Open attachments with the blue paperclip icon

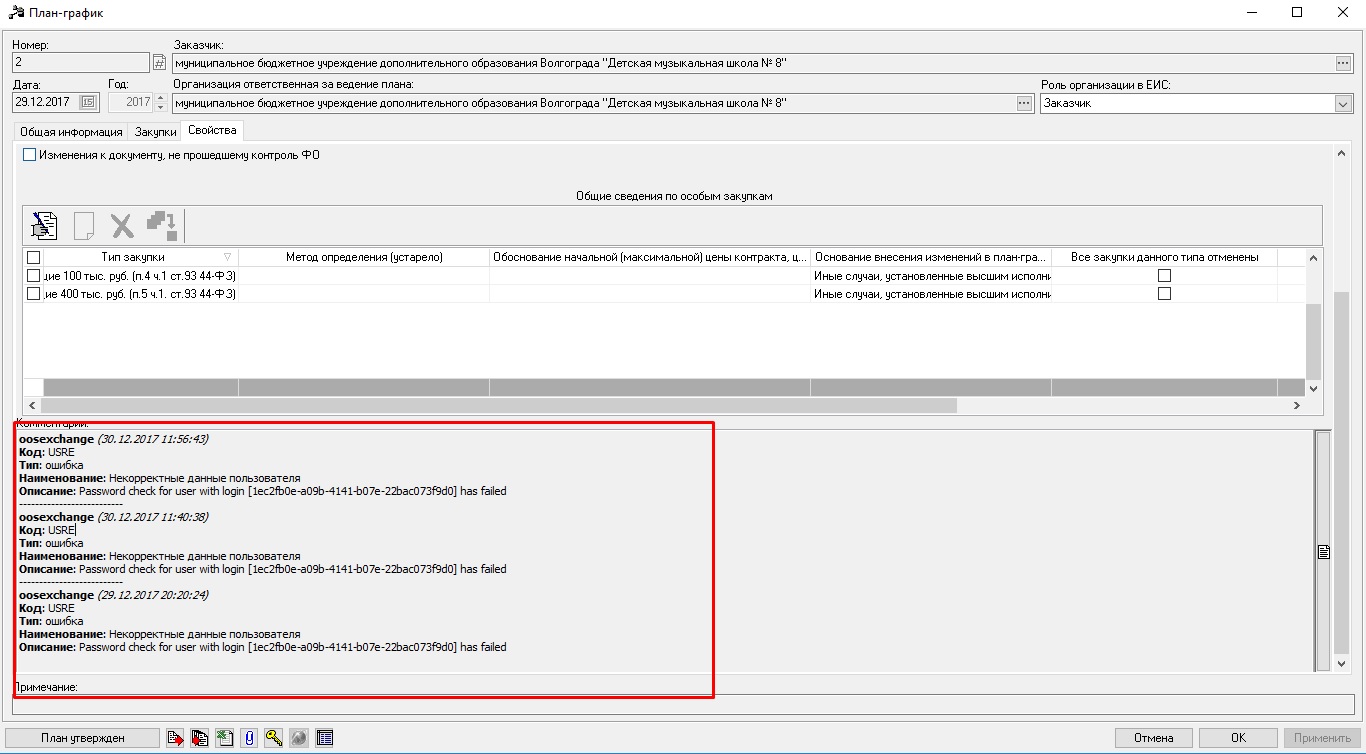(250, 738)
